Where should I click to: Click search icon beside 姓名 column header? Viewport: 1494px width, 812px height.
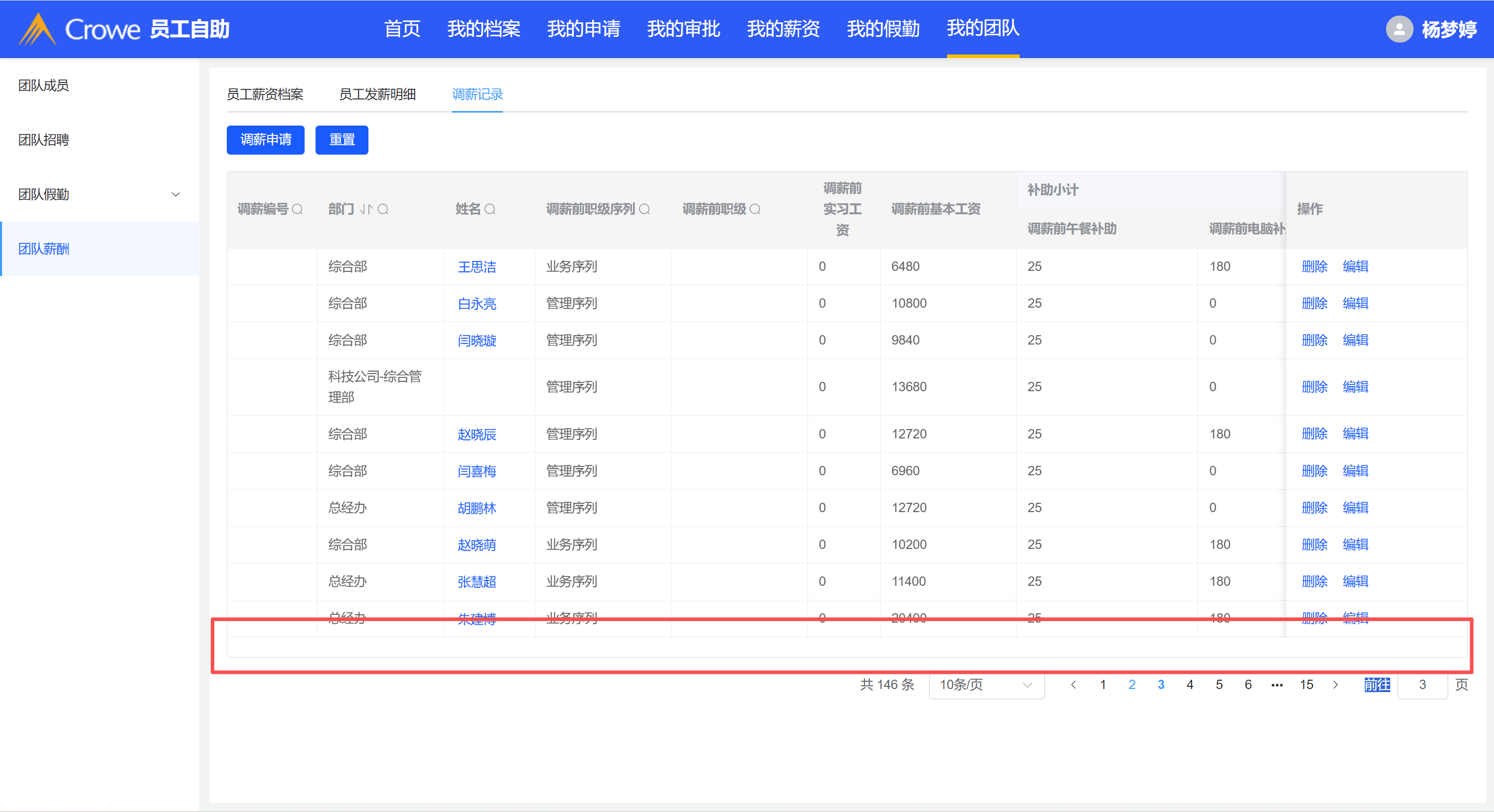point(490,210)
